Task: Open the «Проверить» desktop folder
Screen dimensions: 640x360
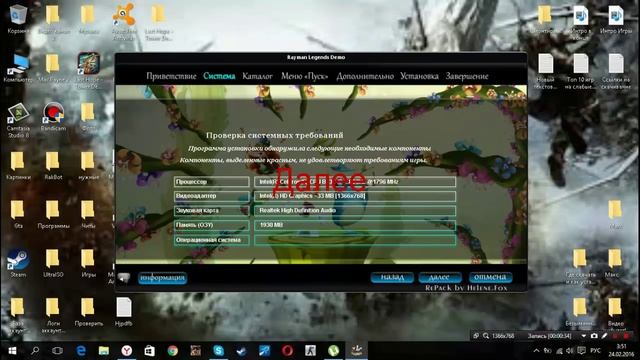Action: [x=88, y=312]
